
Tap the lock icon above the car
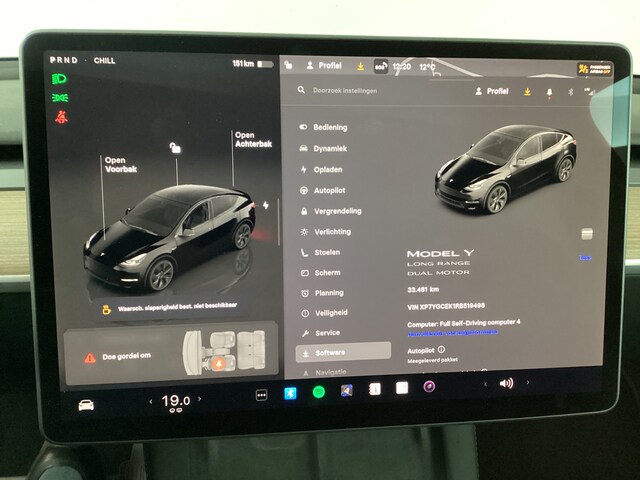click(x=175, y=148)
